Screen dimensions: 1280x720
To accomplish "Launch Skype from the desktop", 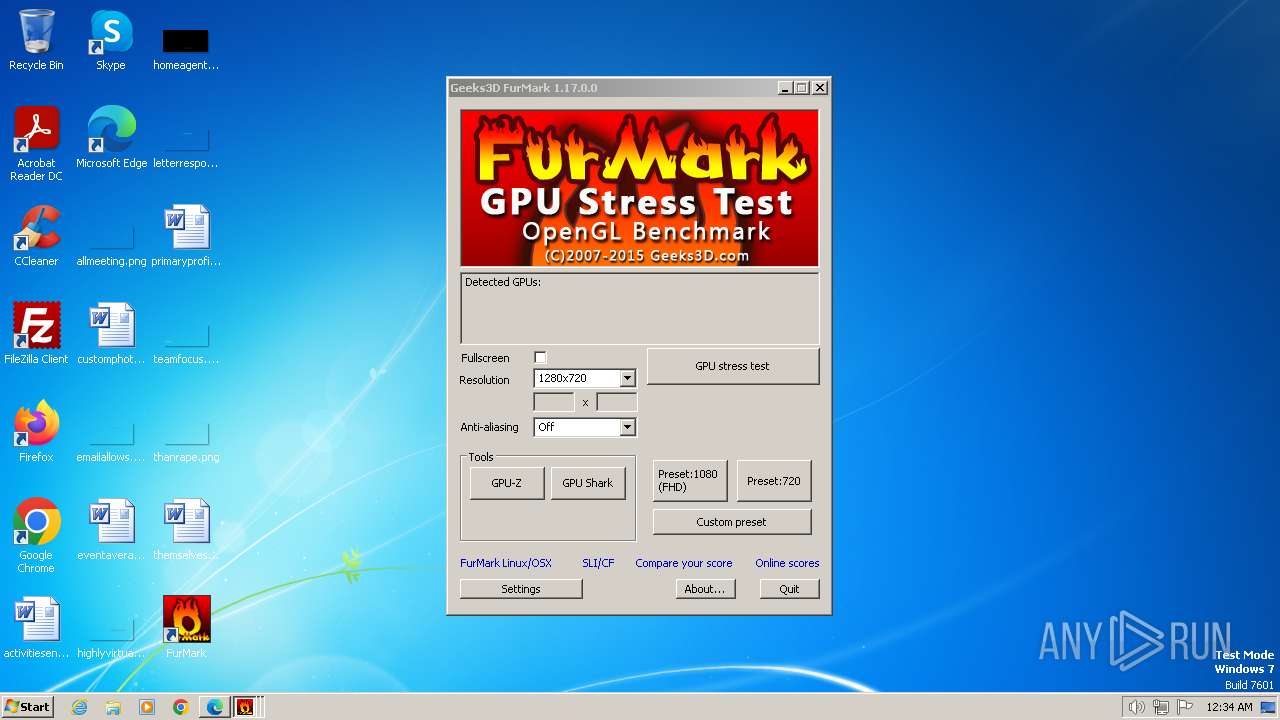I will [x=111, y=40].
